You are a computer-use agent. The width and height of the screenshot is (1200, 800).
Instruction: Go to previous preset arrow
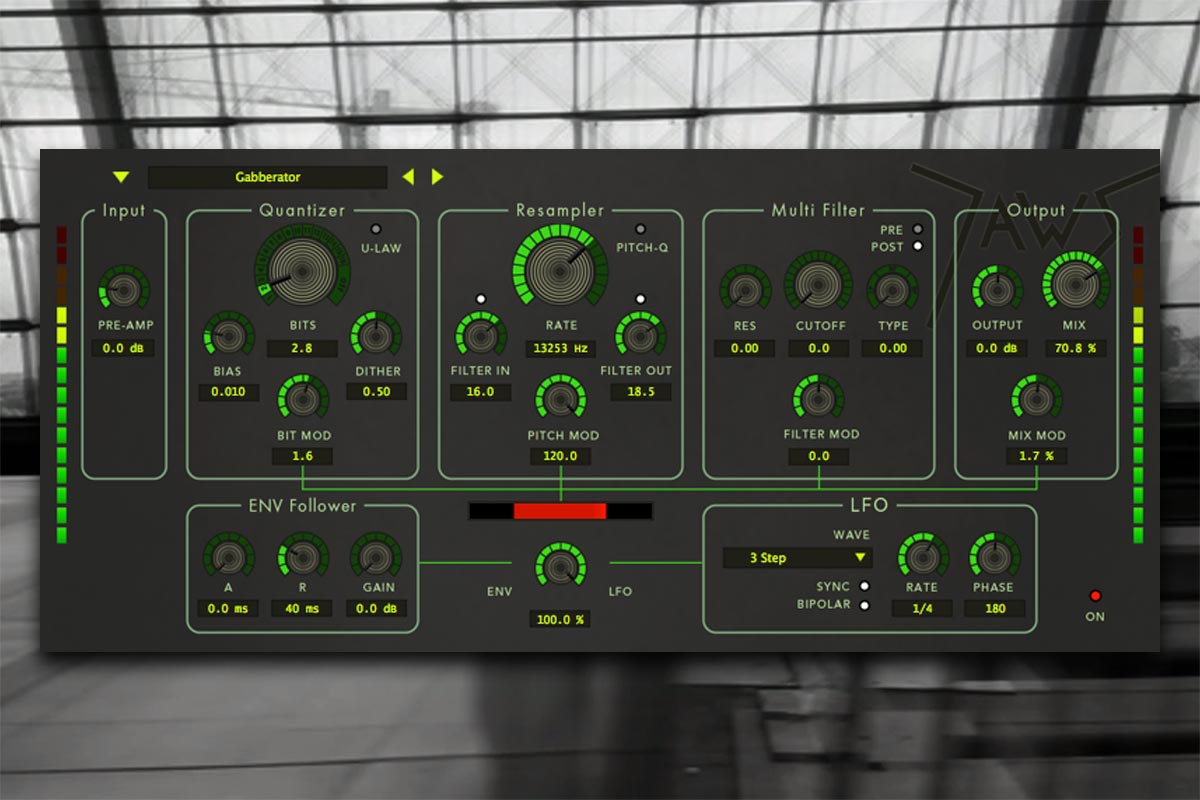407,177
